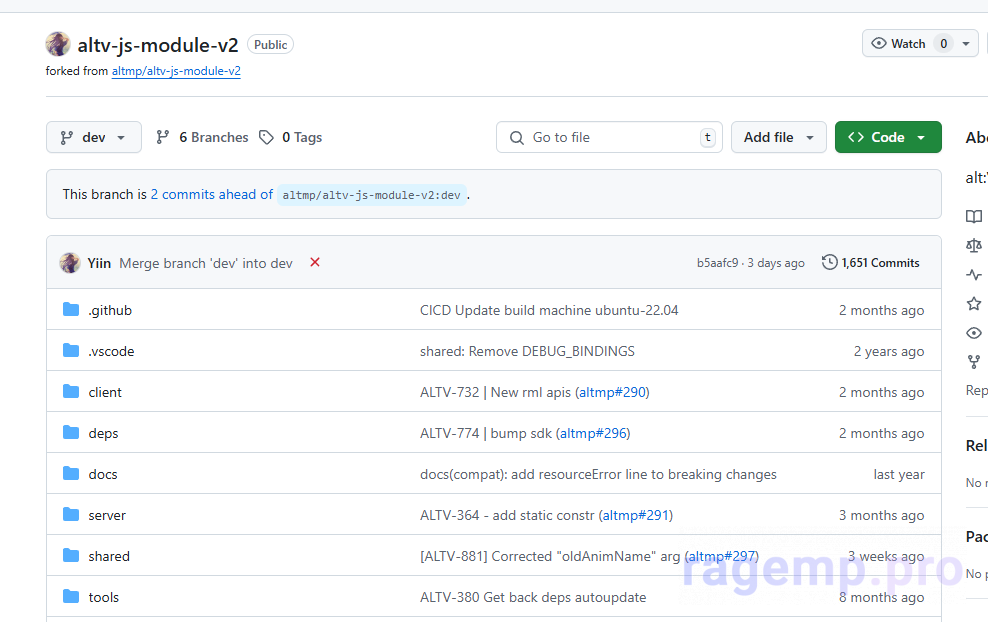This screenshot has height=622, width=988.
Task: Open the altmp#297 pull request link
Action: coord(722,556)
